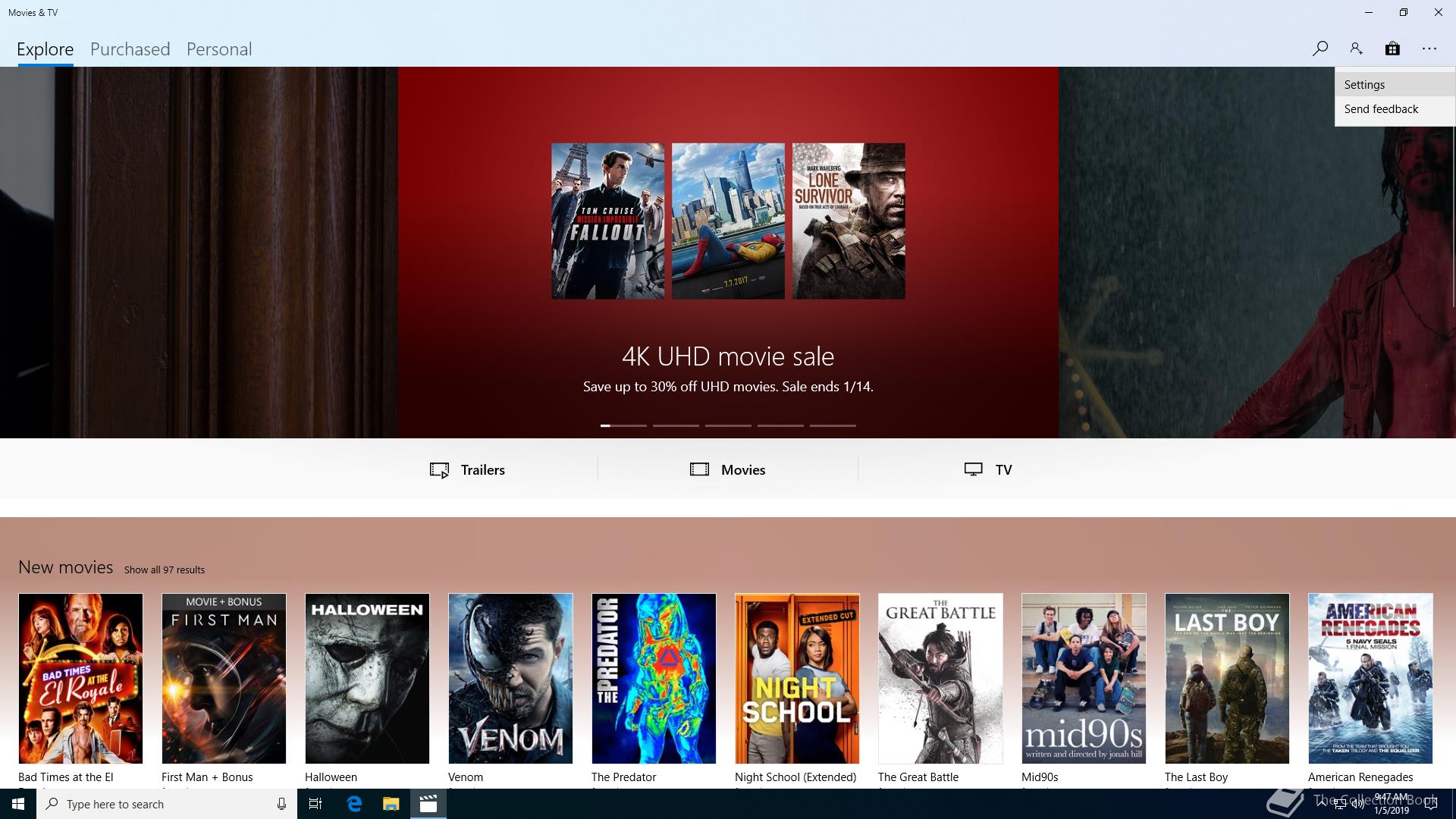Open First Man + Bonus poster
Viewport: 1456px width, 819px height.
(224, 679)
